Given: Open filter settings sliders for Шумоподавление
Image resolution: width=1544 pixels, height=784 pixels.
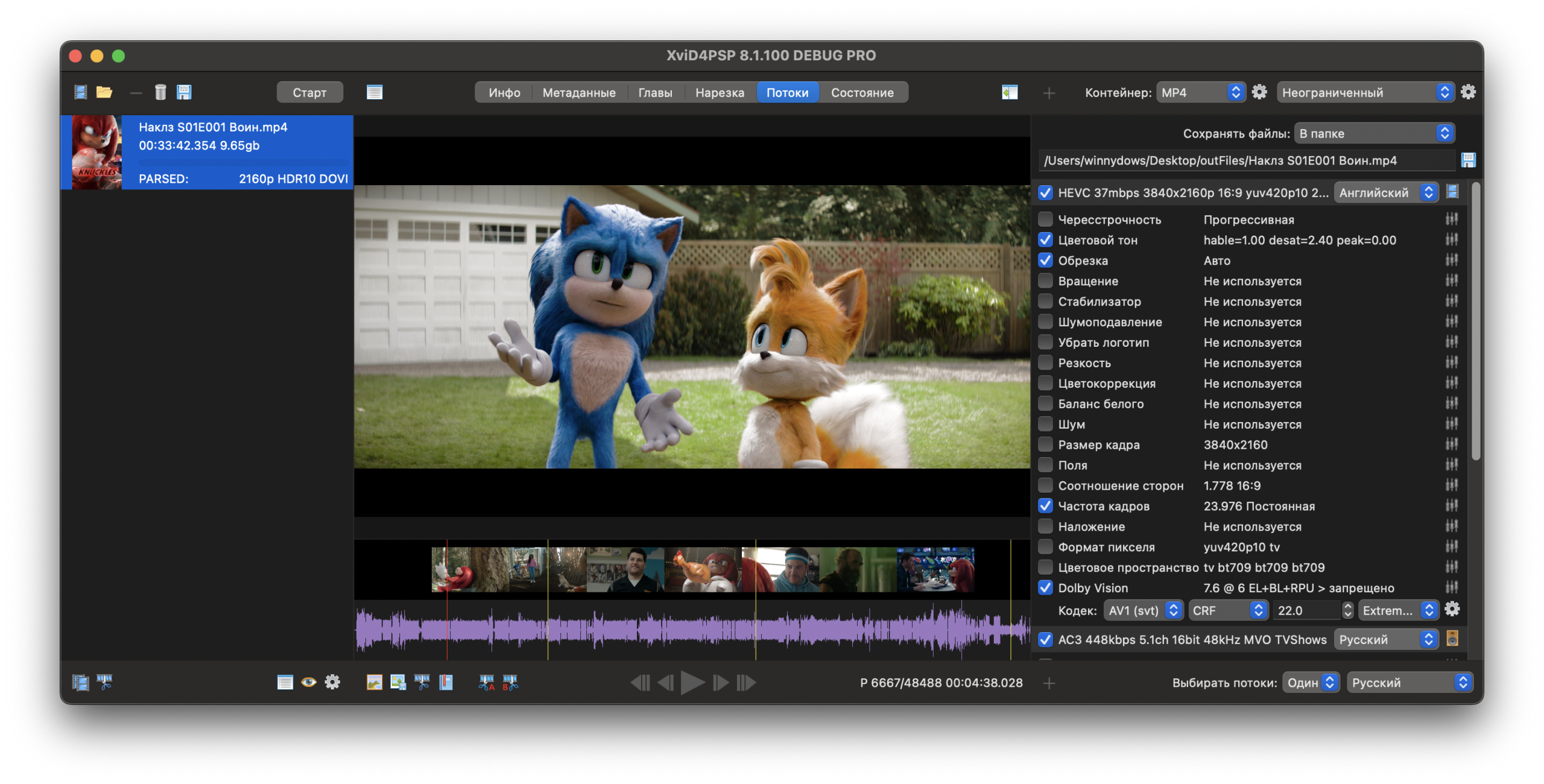Looking at the screenshot, I should 1452,321.
